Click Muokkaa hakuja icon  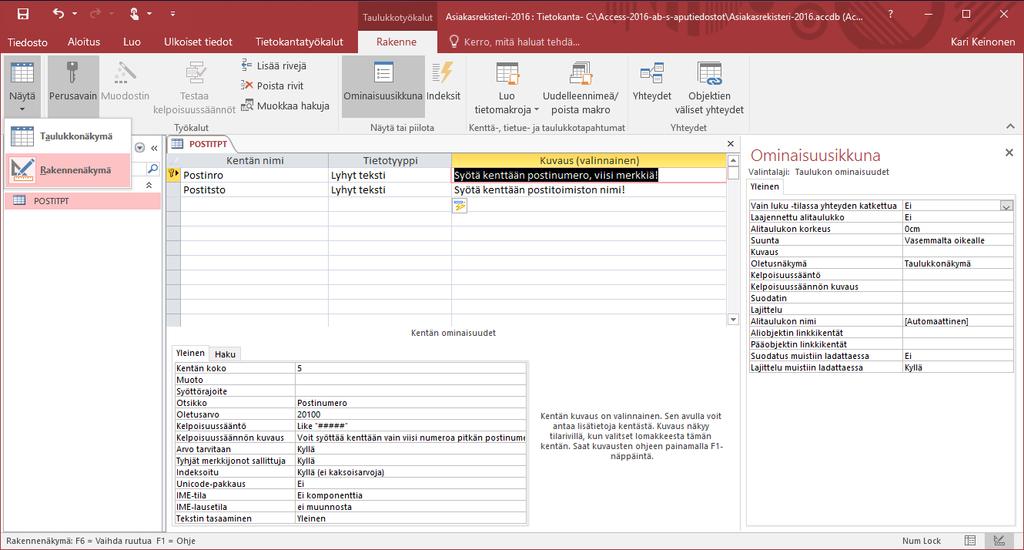[247, 105]
